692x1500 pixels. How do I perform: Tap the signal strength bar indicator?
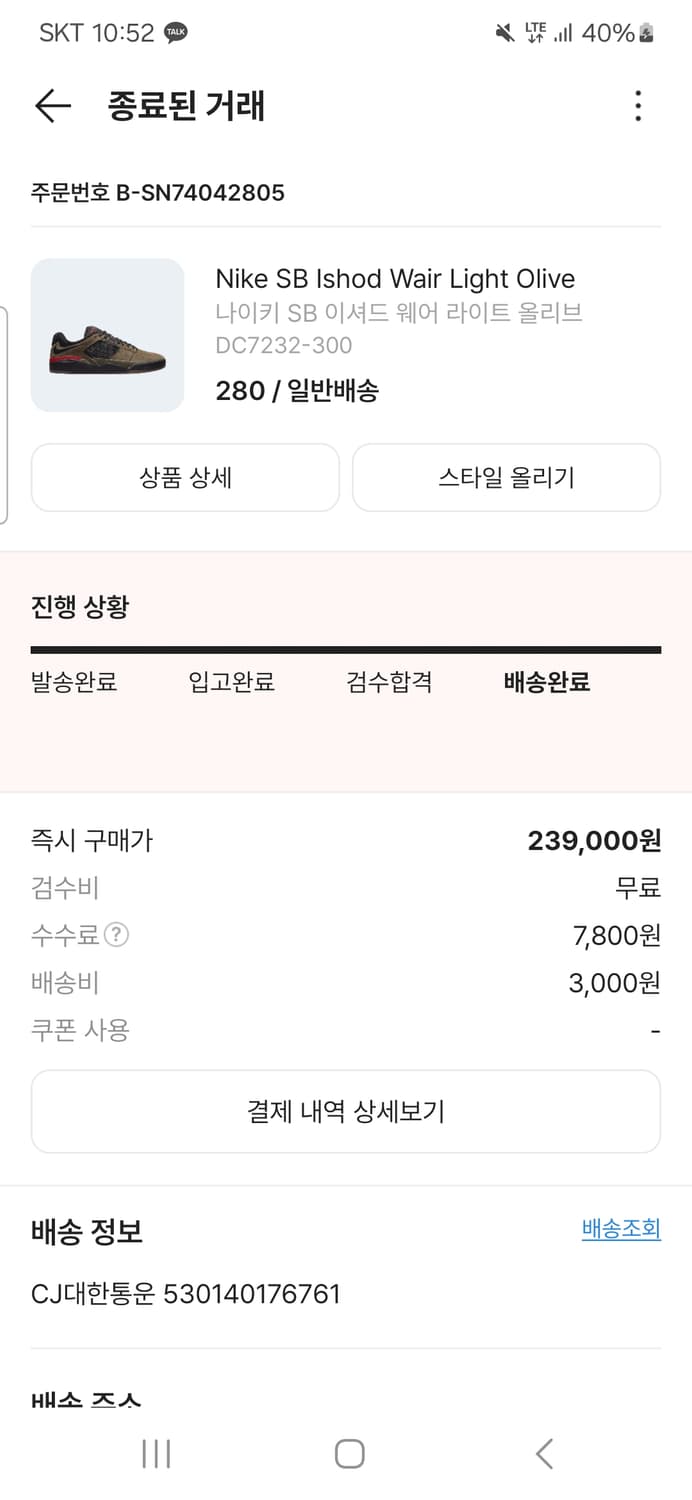click(x=562, y=31)
